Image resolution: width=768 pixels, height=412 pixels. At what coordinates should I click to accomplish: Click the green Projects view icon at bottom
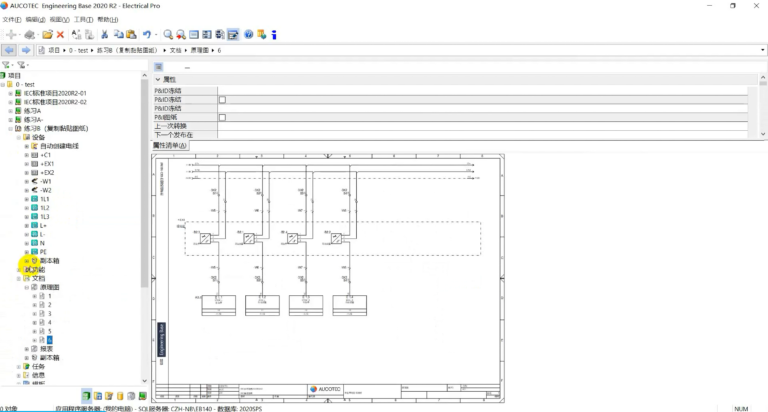tap(86, 396)
